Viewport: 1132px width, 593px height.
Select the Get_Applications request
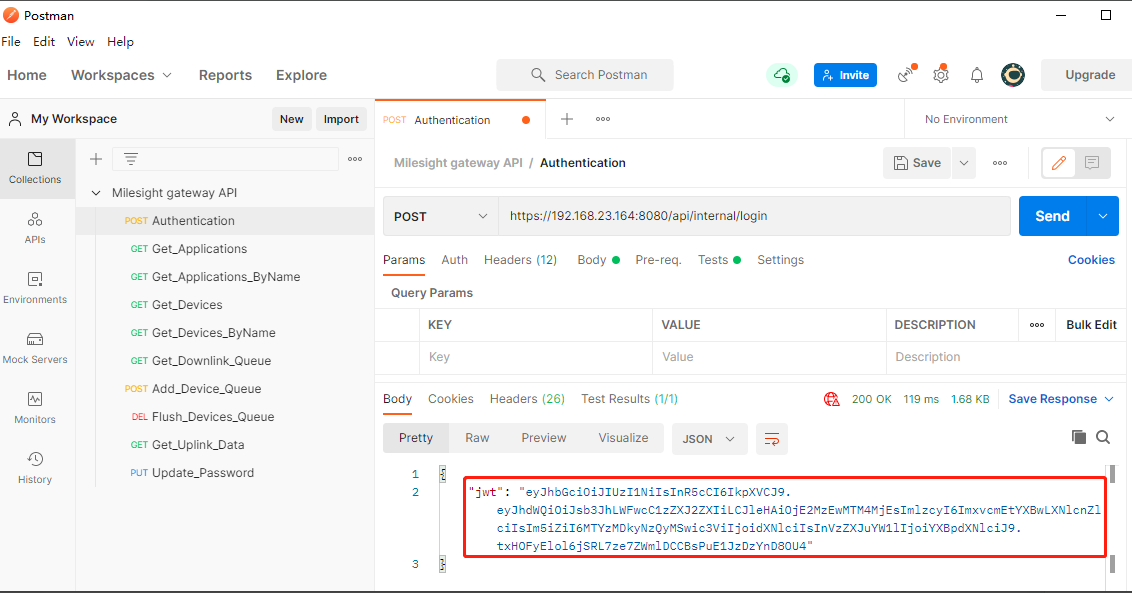click(x=199, y=248)
